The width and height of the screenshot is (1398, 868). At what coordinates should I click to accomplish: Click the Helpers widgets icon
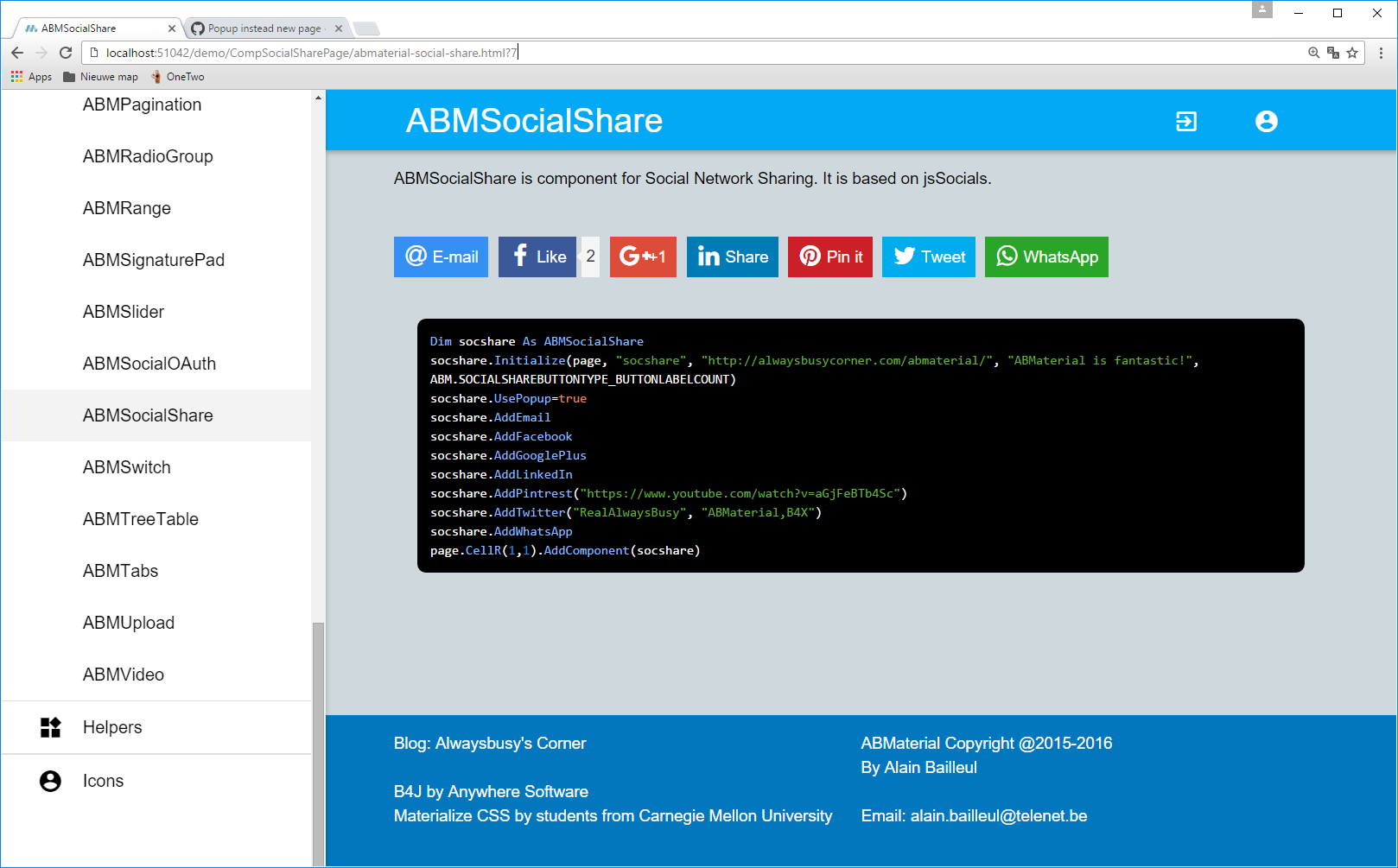point(51,727)
